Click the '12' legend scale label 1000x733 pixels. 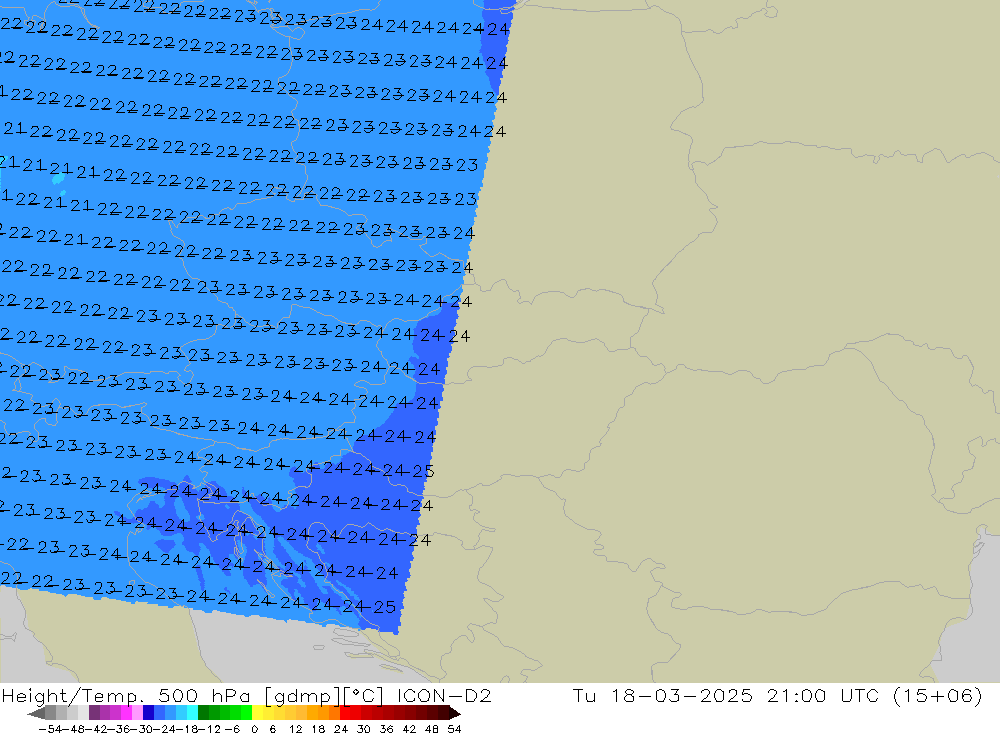pos(295,729)
